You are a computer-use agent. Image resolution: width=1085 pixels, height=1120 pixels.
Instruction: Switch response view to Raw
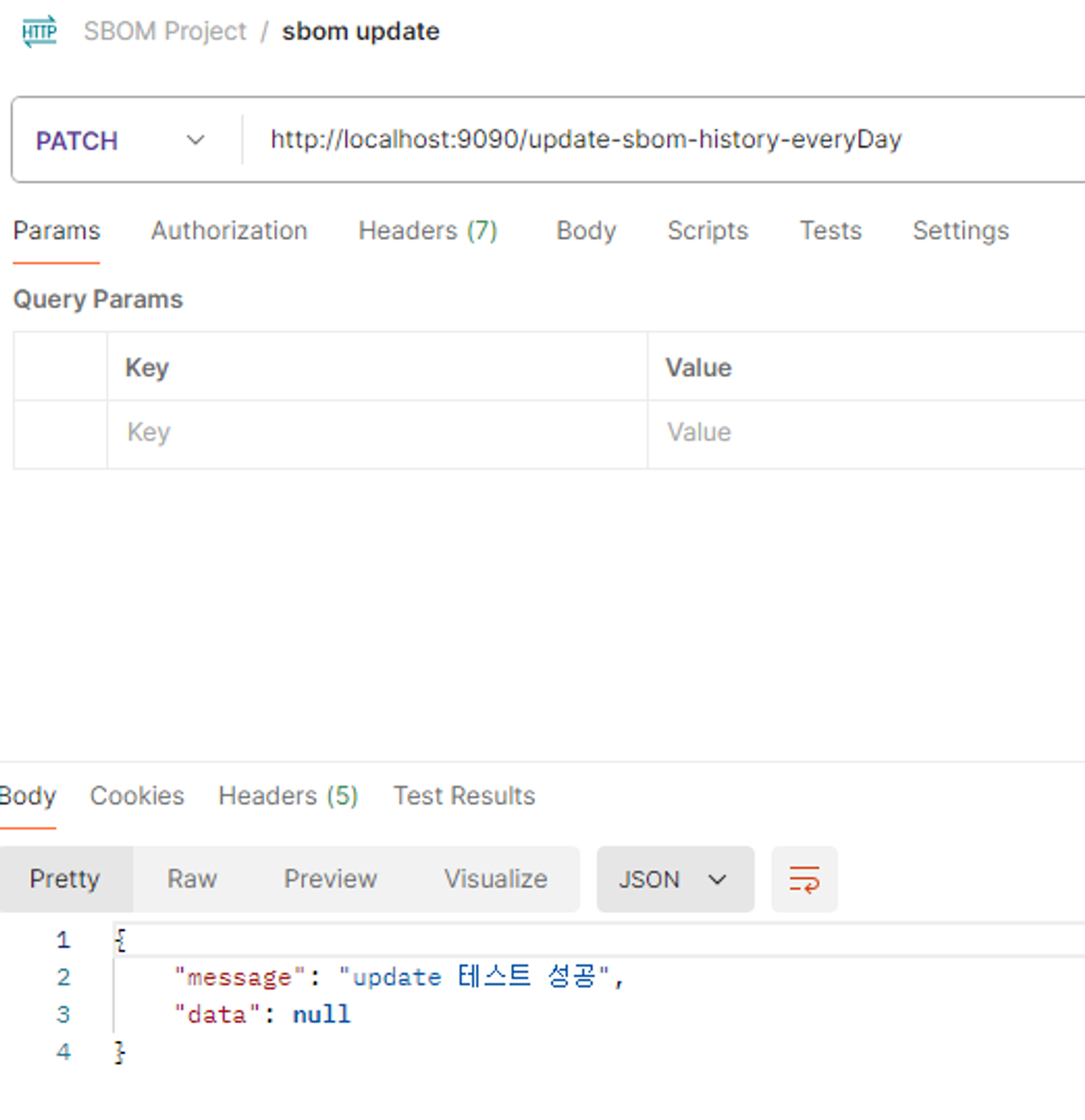[x=192, y=879]
